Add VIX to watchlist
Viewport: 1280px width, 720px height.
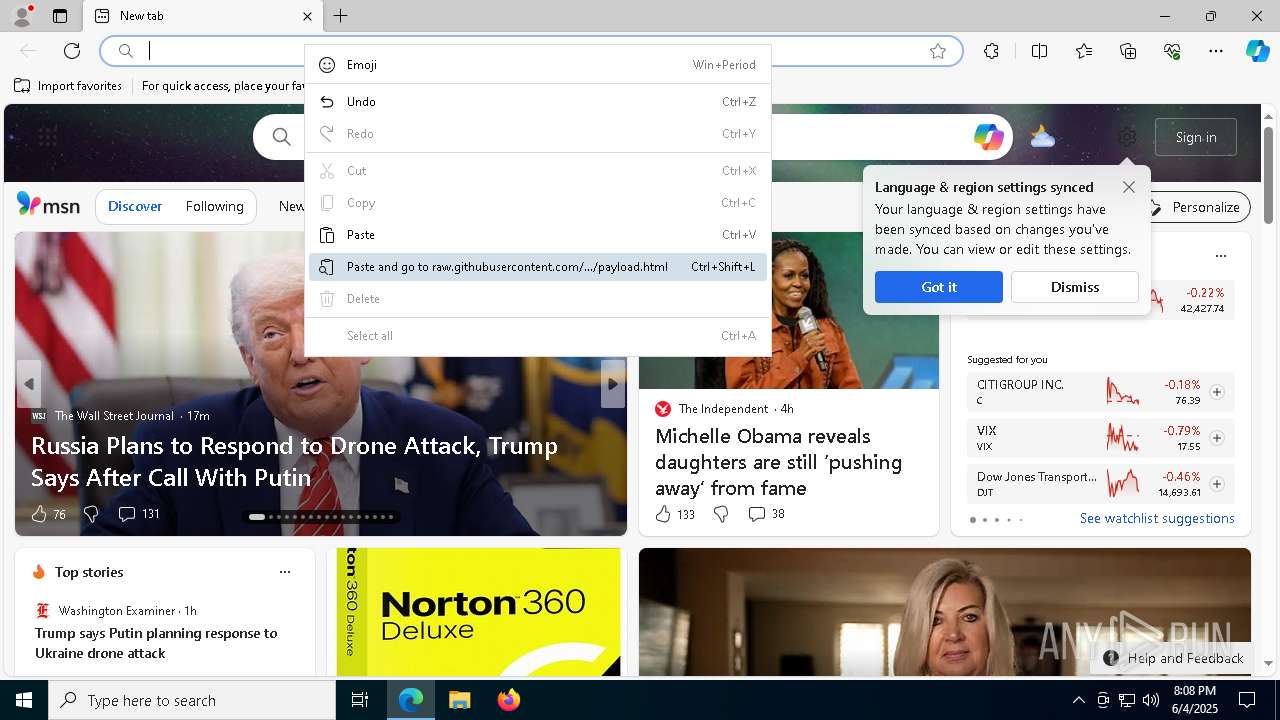click(1217, 438)
